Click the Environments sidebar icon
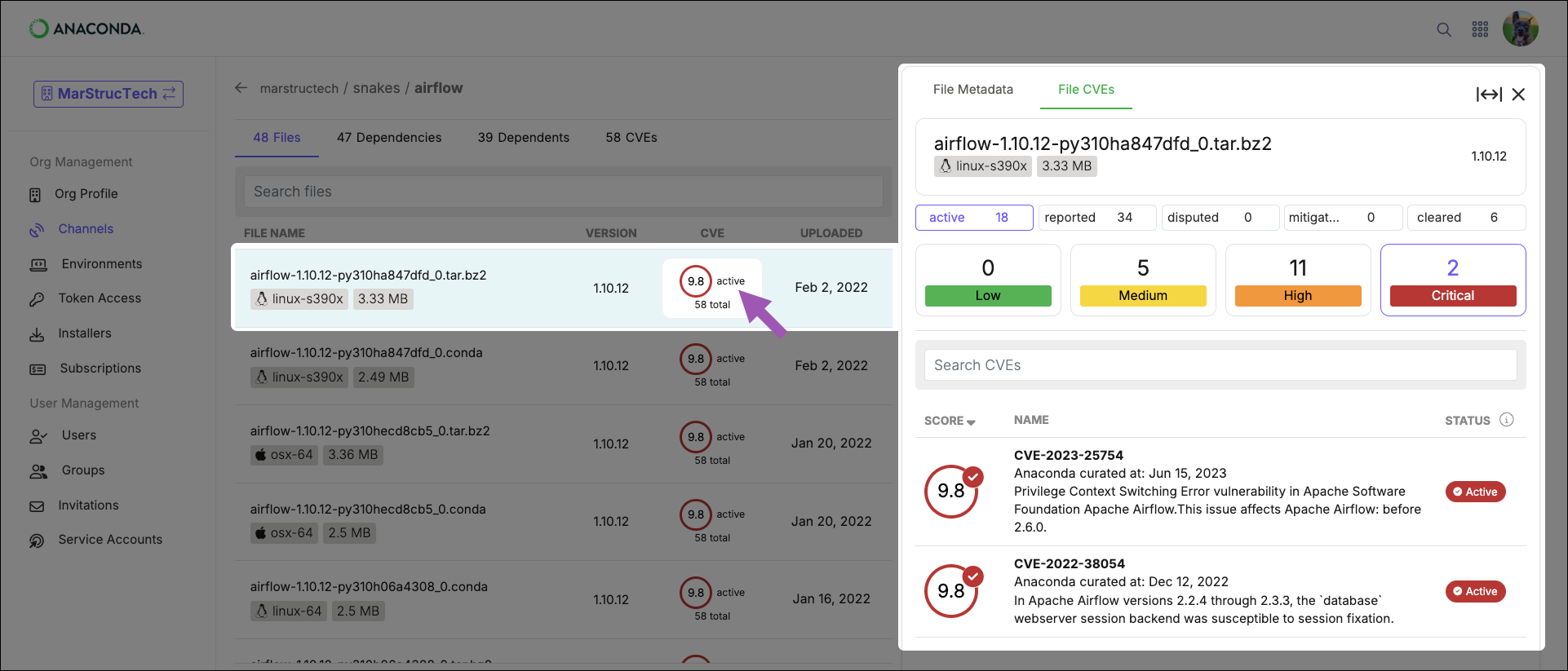 pos(38,265)
